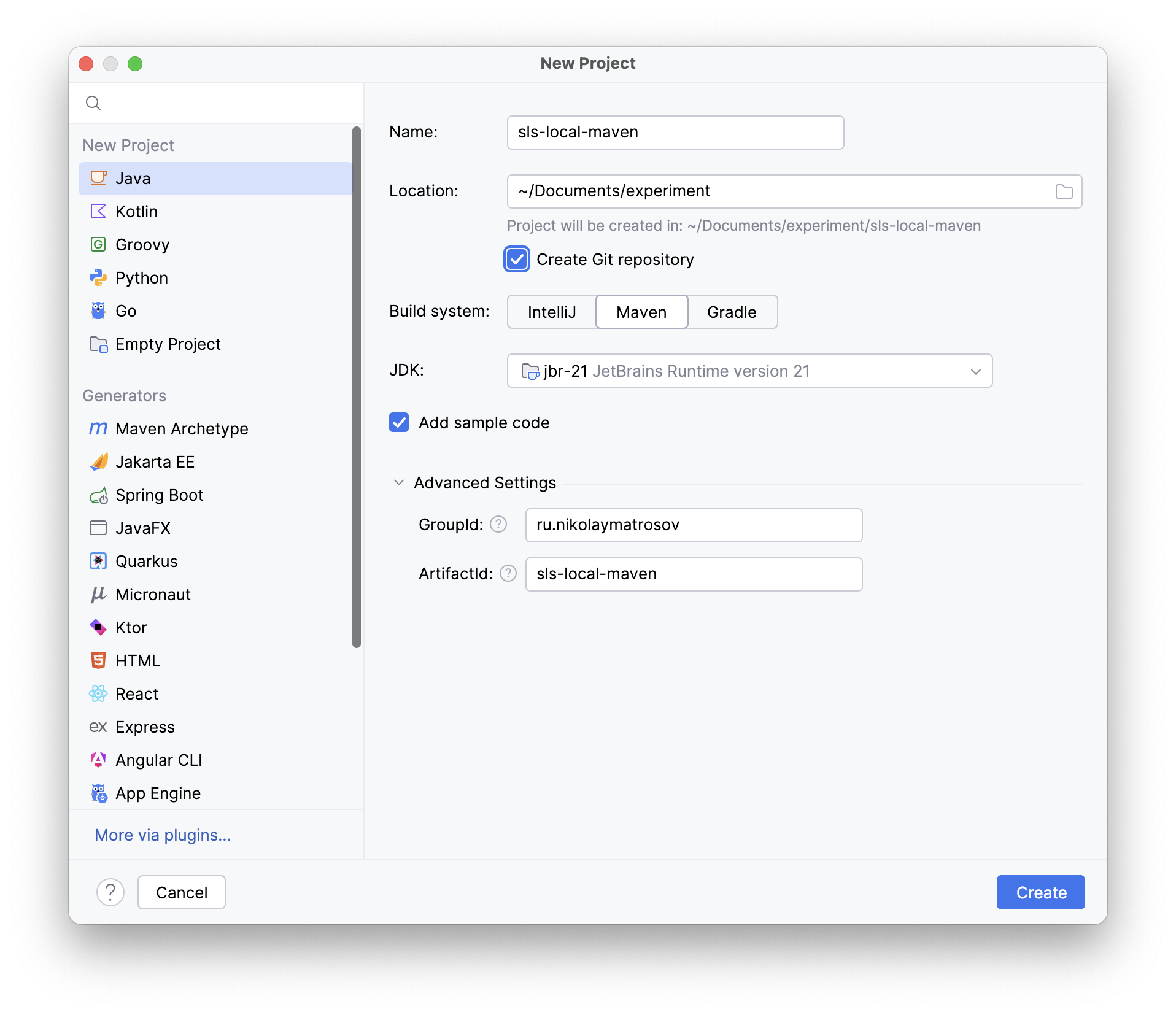This screenshot has width=1176, height=1015.
Task: Click the green zoom window button
Action: (x=135, y=64)
